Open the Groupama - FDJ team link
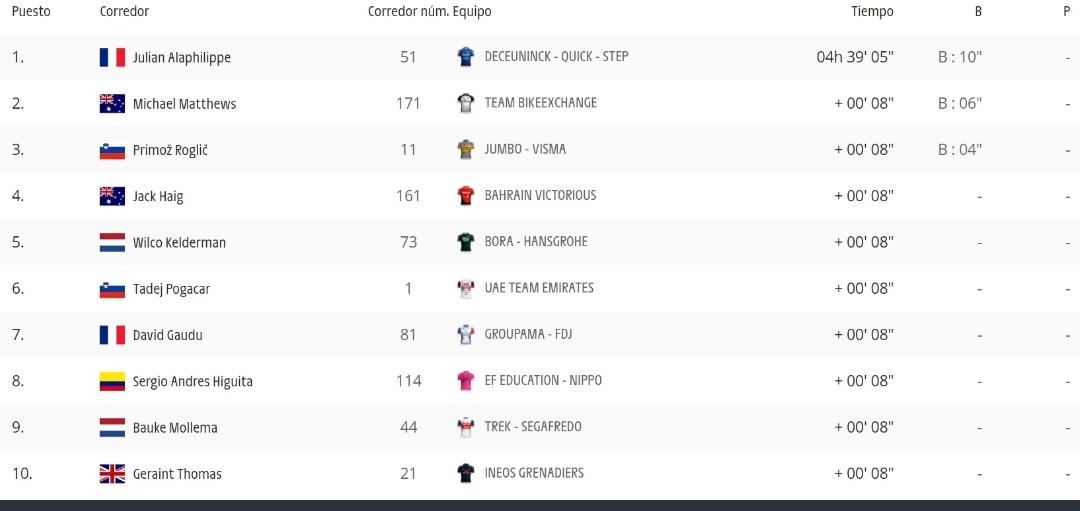 528,335
